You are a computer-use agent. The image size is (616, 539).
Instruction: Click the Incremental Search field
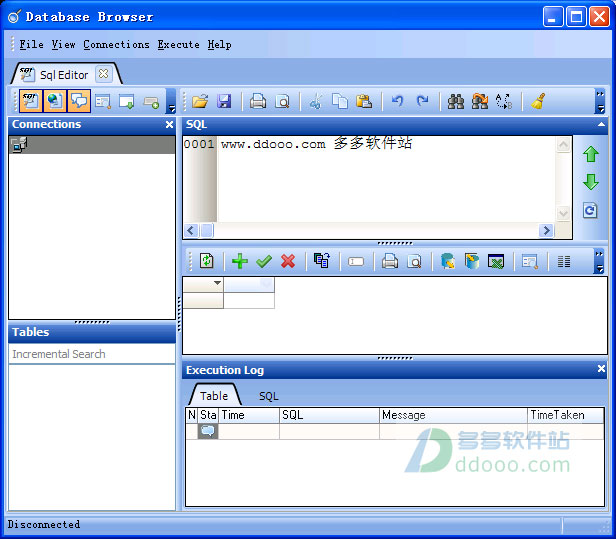(92, 354)
